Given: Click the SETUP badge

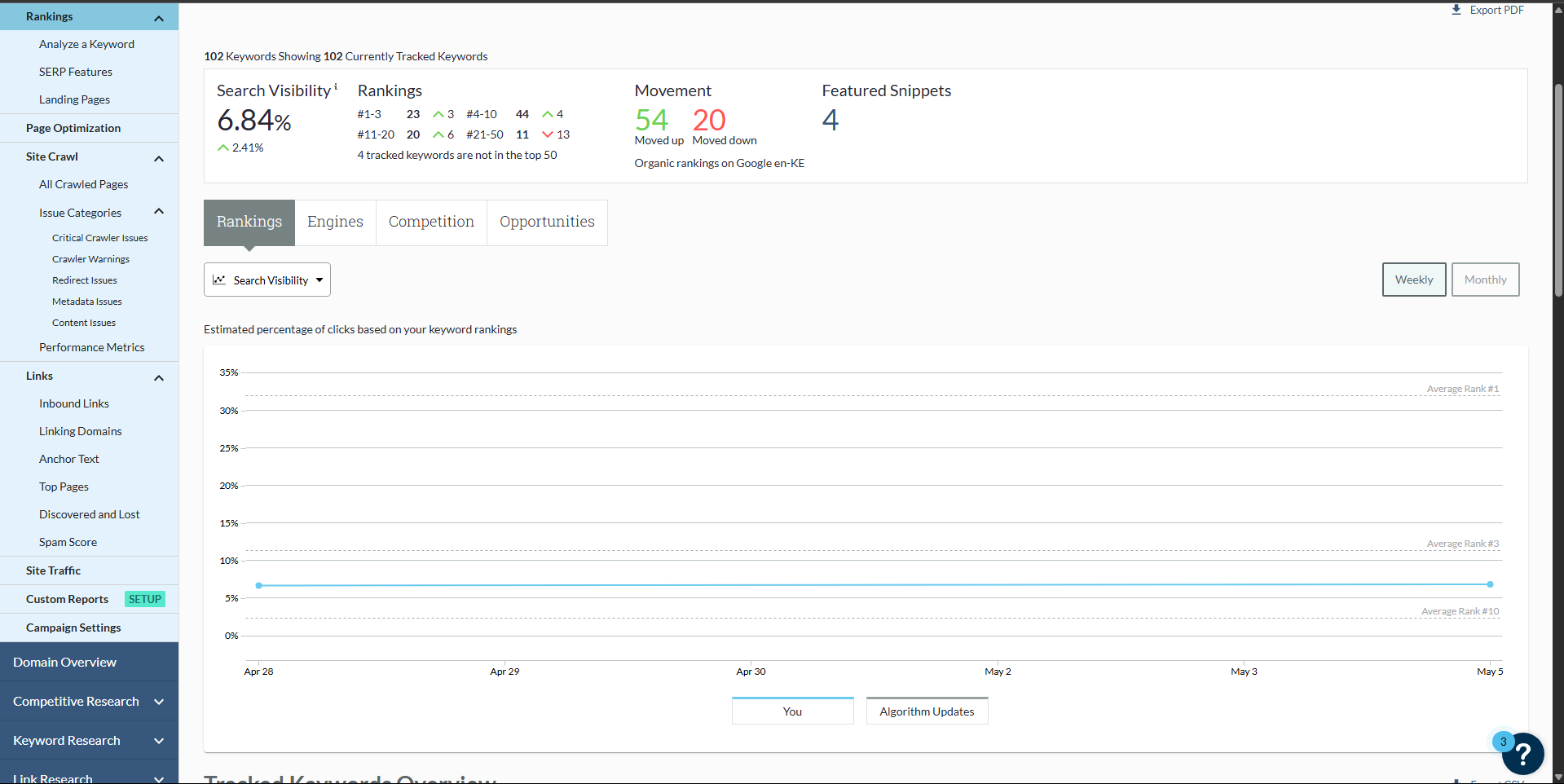Looking at the screenshot, I should coord(145,599).
